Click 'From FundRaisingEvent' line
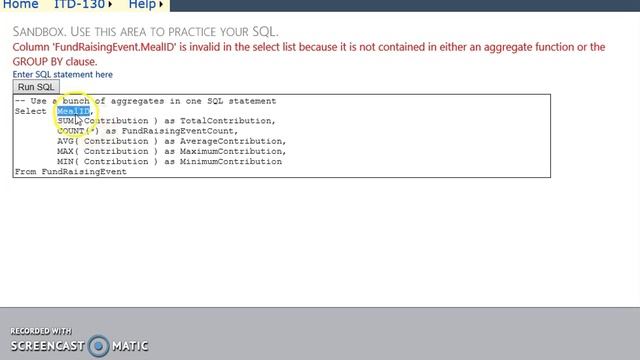 tap(71, 172)
